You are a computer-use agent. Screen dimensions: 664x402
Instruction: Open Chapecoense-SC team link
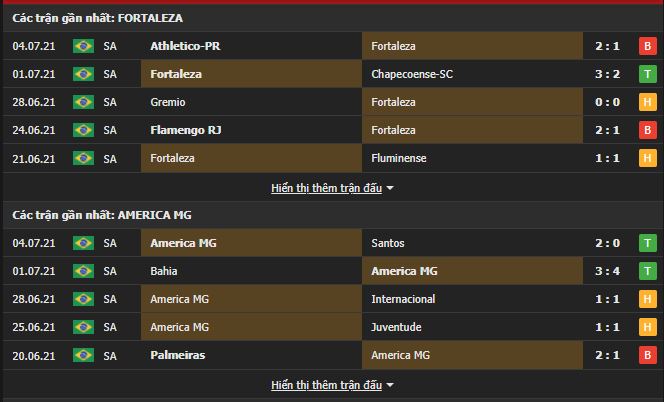[x=413, y=74]
